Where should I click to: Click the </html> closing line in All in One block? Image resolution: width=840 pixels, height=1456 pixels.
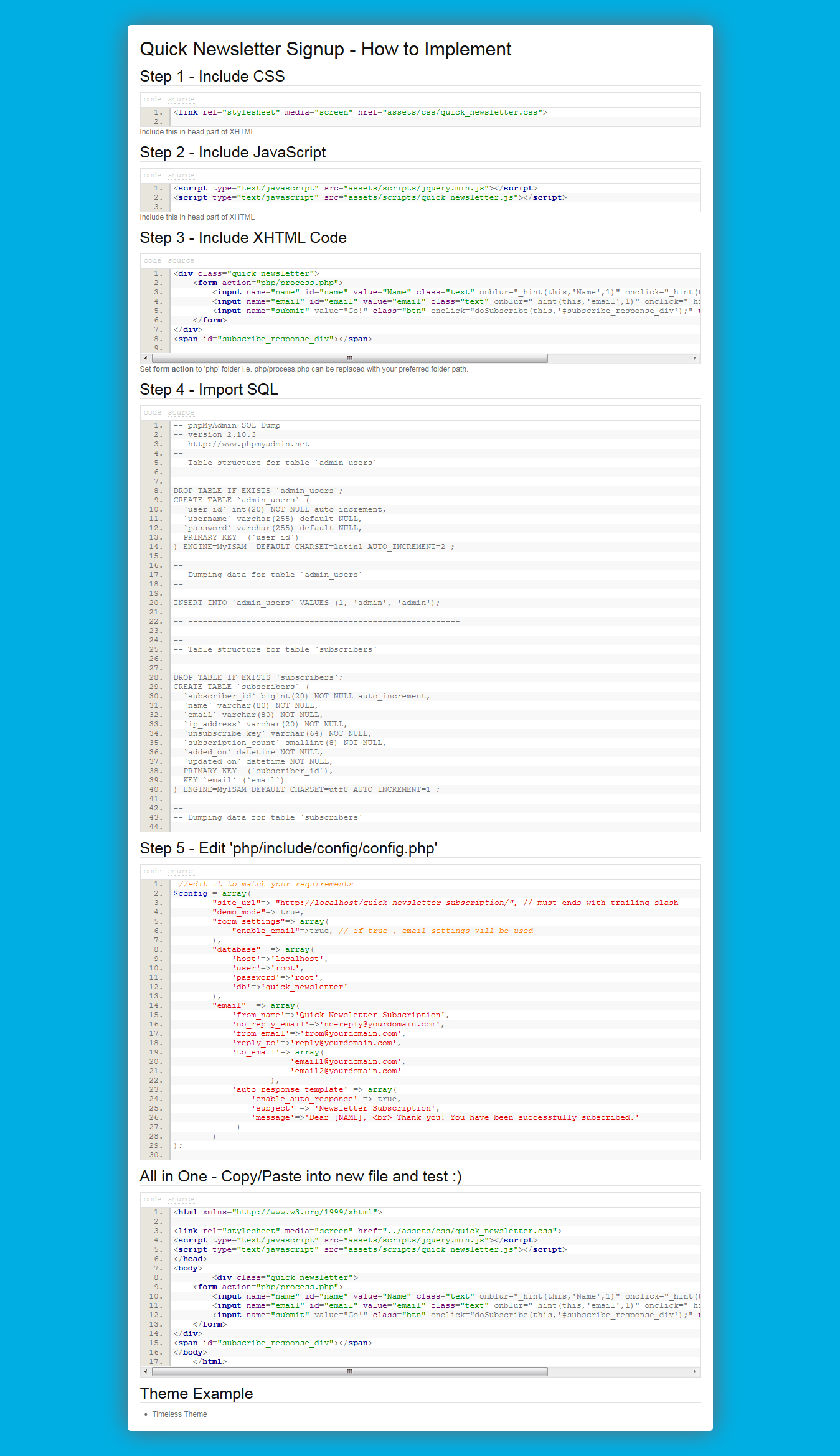tap(210, 1362)
